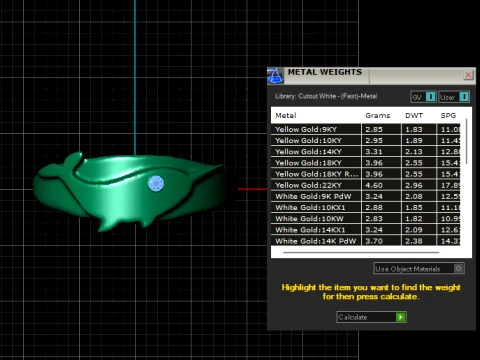Click the green arrow on Calculate
Image resolution: width=480 pixels, height=360 pixels.
point(401,317)
